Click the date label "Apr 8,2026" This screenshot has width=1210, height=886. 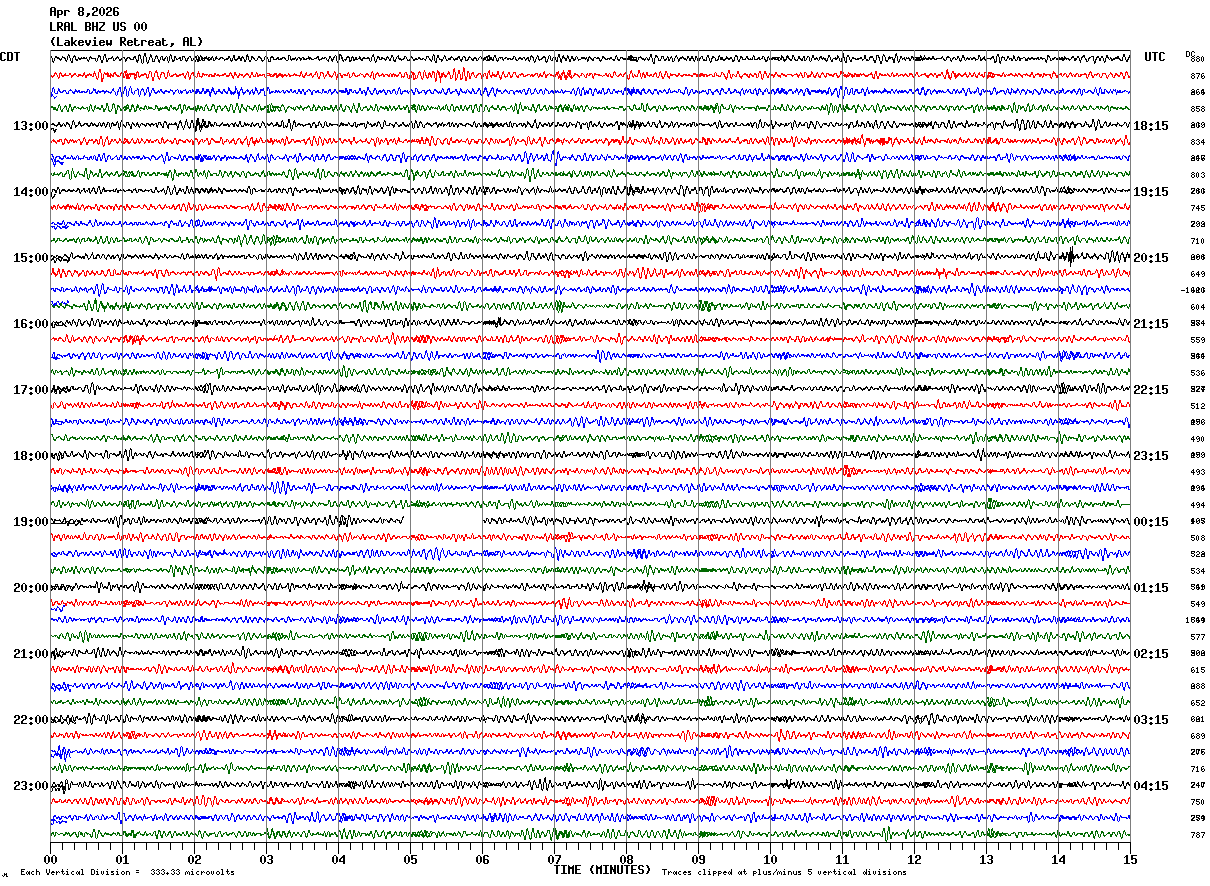(84, 12)
